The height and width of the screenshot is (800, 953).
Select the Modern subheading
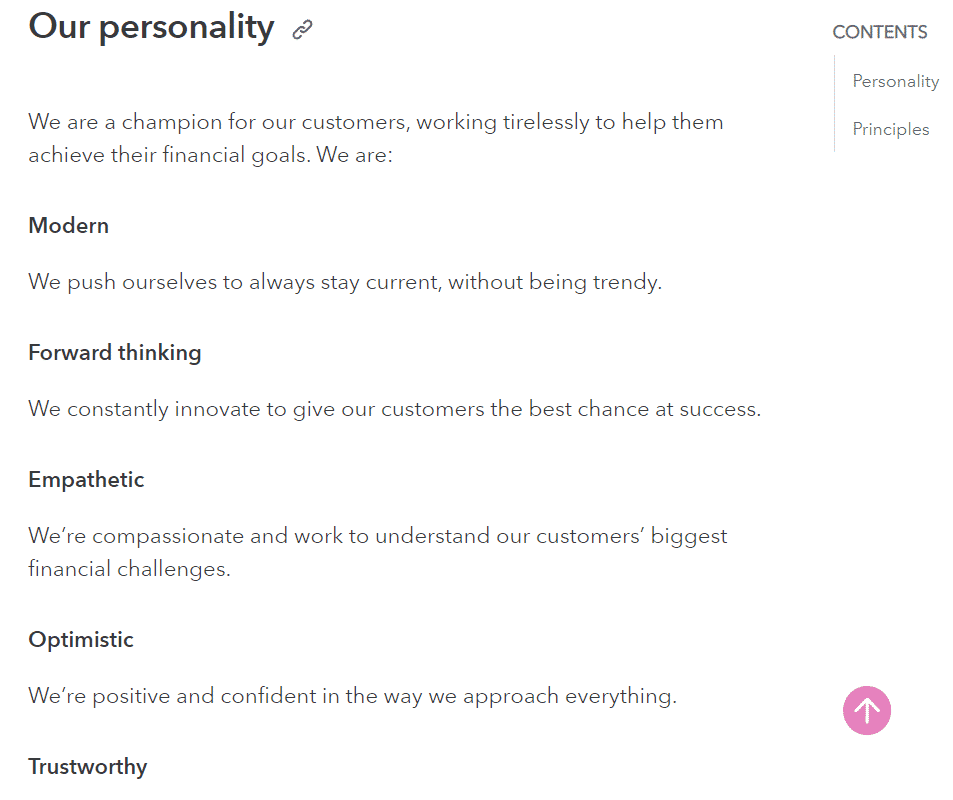(x=69, y=226)
